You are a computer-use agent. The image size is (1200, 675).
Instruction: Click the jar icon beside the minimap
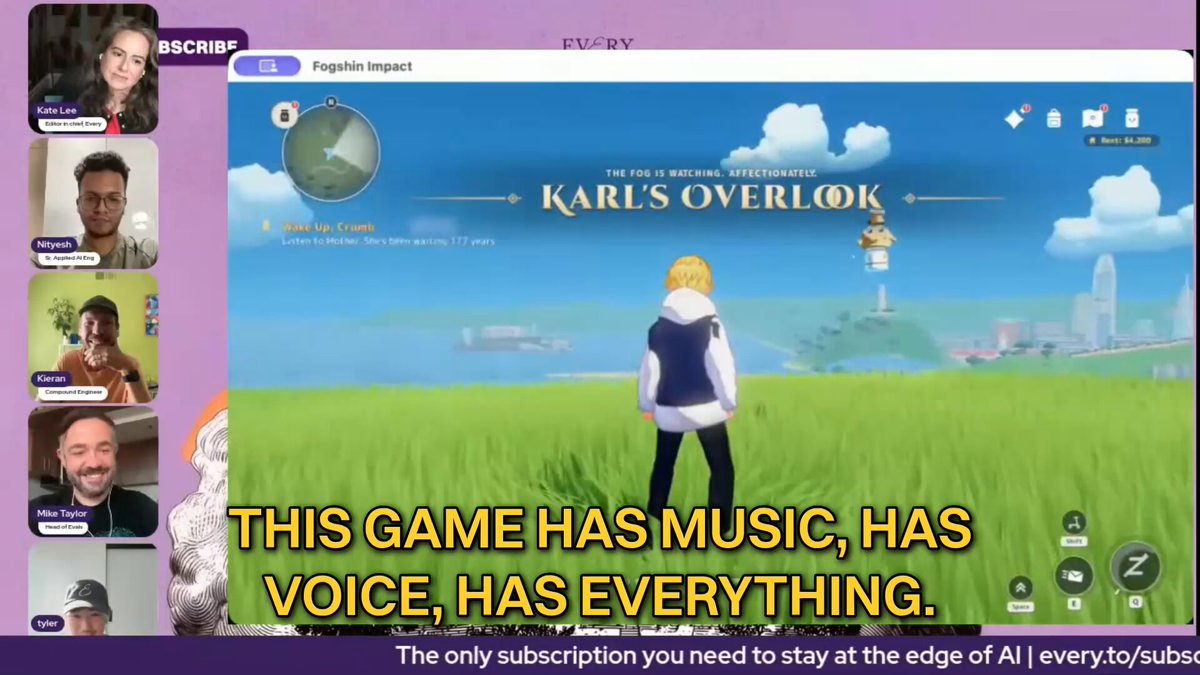point(286,115)
